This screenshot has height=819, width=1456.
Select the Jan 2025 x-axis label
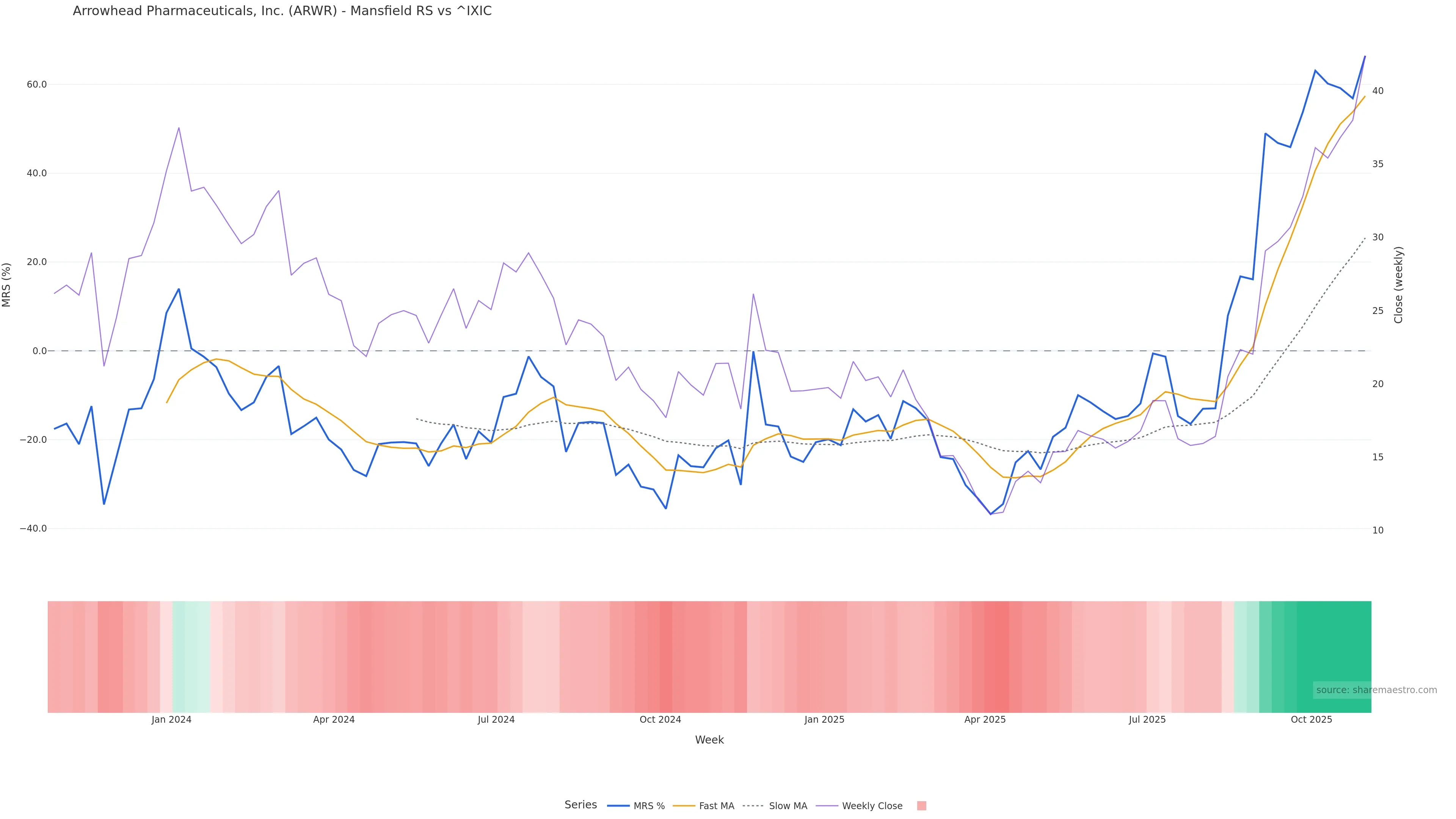pos(825,720)
